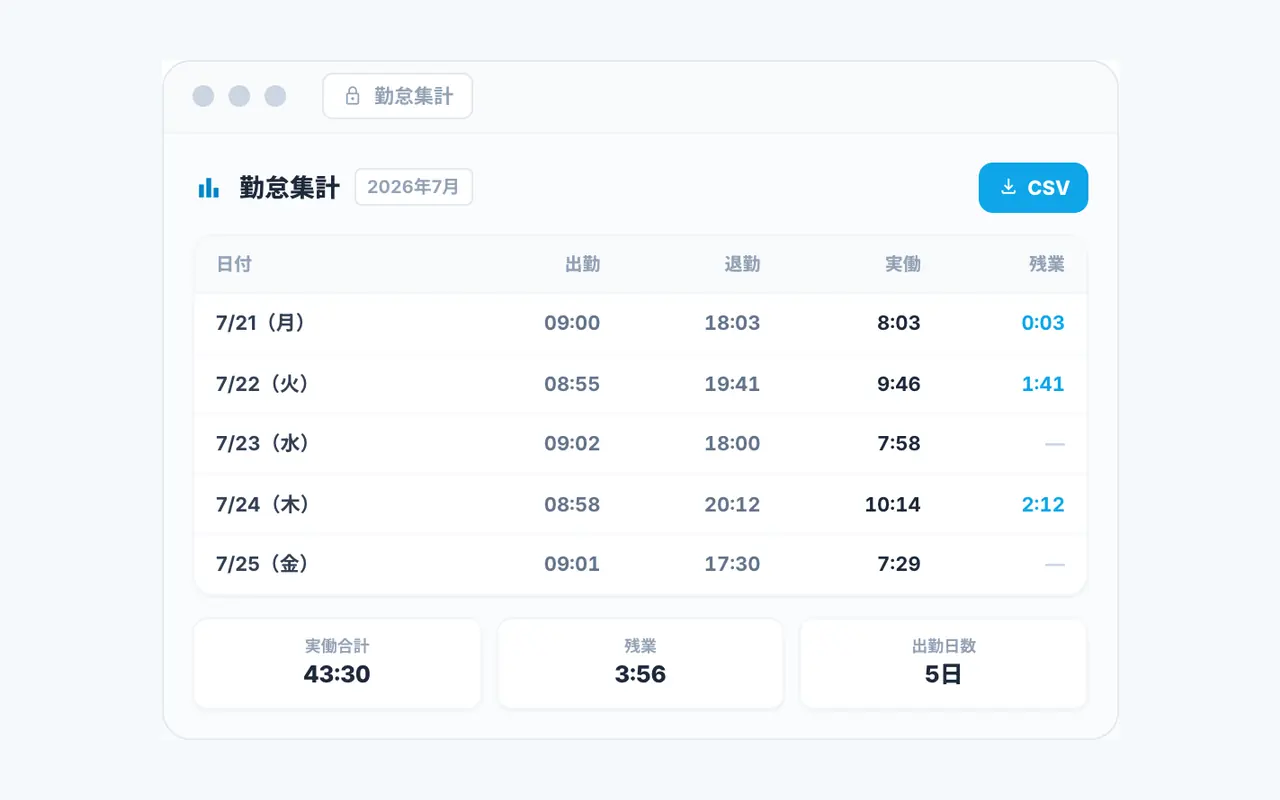This screenshot has height=800, width=1280.
Task: Click clock-out time 18:03
Action: (732, 323)
